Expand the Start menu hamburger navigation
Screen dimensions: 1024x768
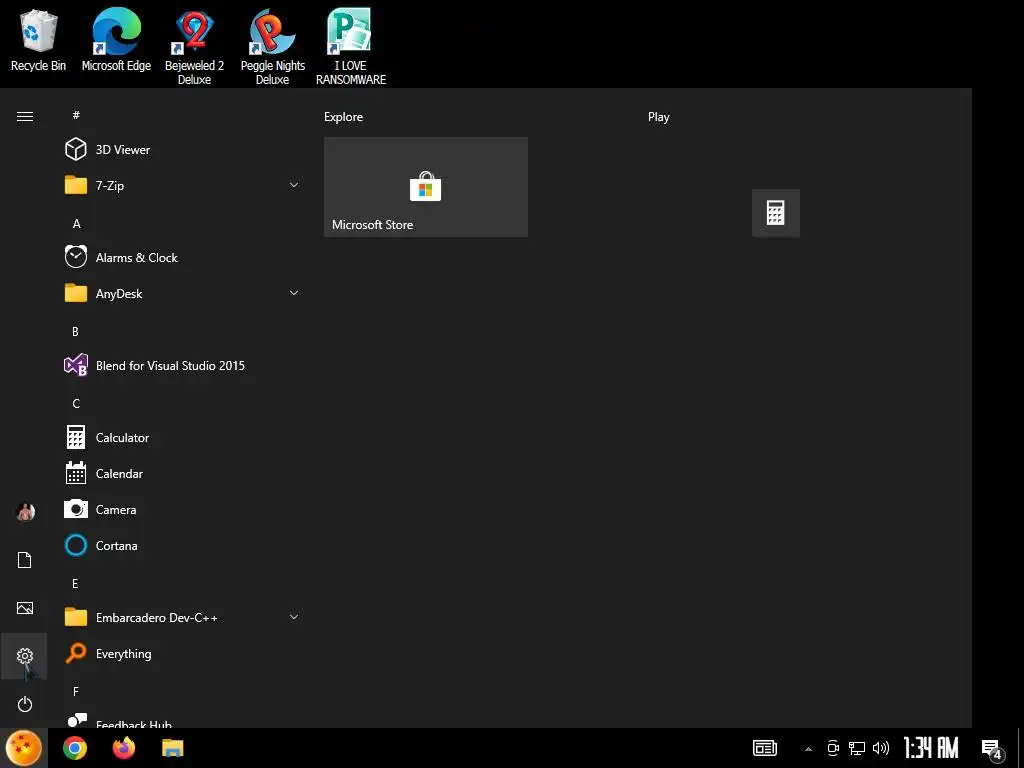pyautogui.click(x=25, y=117)
